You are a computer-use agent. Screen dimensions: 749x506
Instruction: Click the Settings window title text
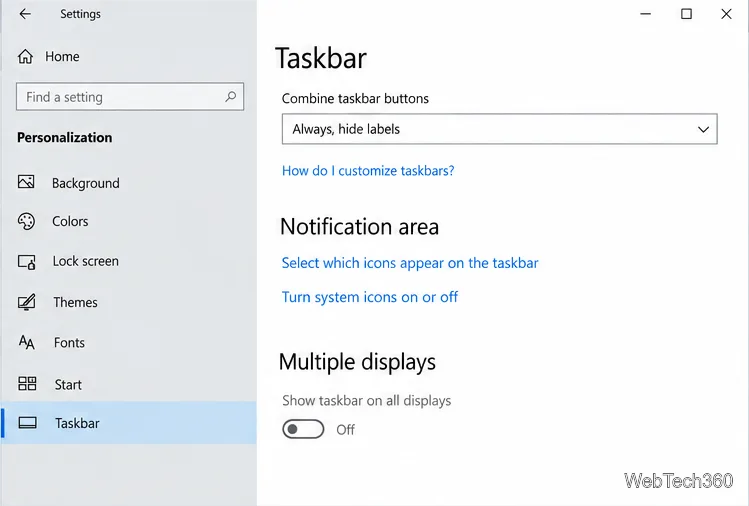[80, 14]
